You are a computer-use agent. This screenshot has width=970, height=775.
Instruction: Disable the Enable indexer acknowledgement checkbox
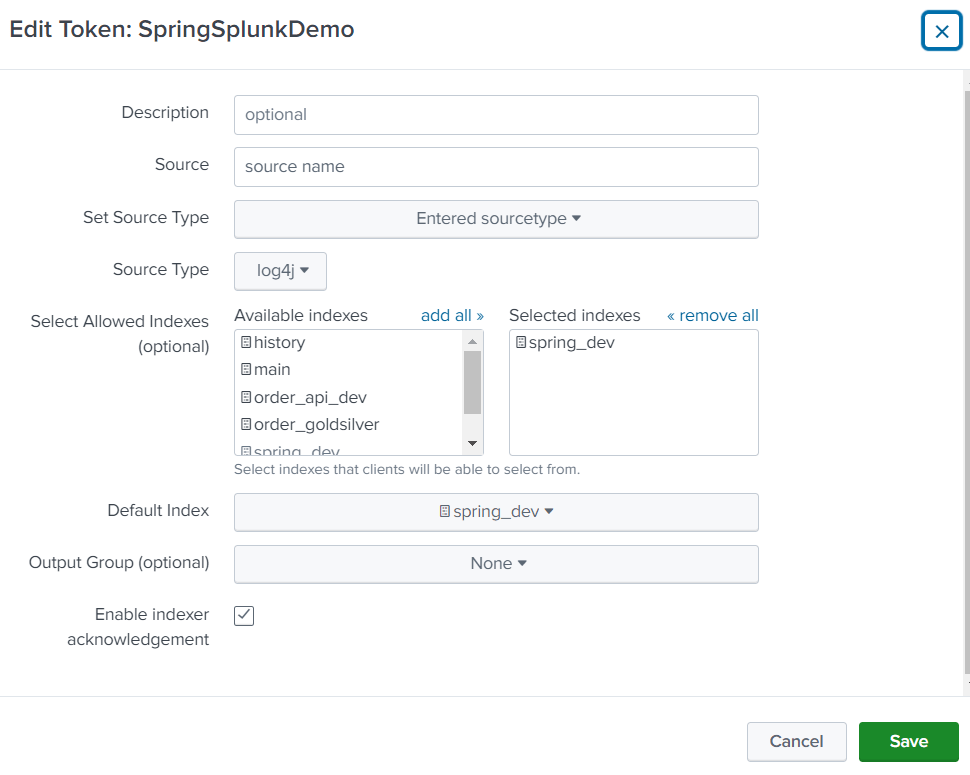pyautogui.click(x=243, y=615)
